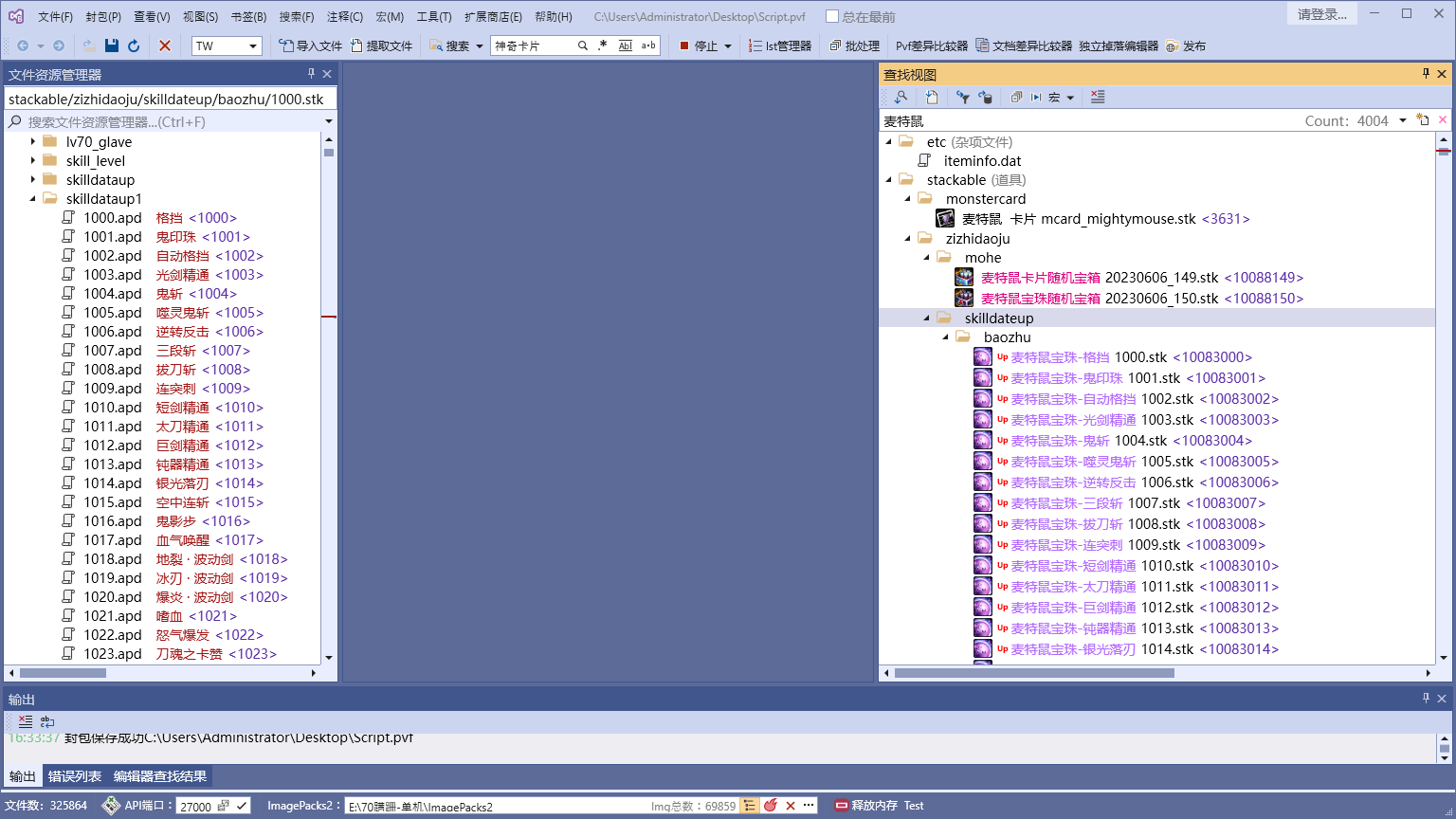Click the API端口 green diamond icon
This screenshot has height=819, width=1456.
pyautogui.click(x=111, y=805)
